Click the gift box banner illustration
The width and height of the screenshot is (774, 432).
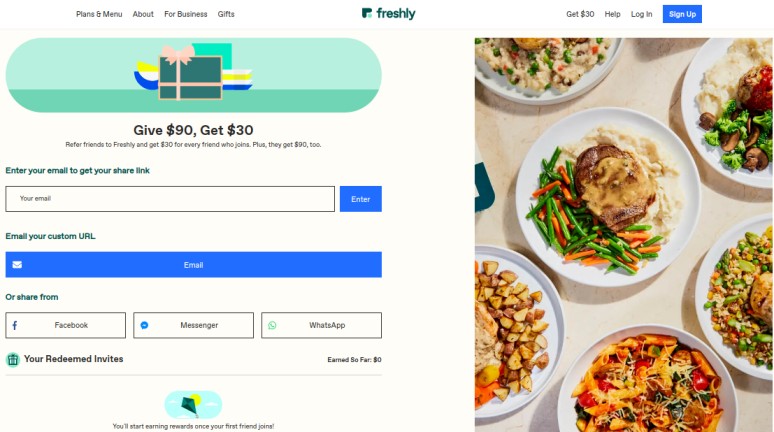click(194, 75)
